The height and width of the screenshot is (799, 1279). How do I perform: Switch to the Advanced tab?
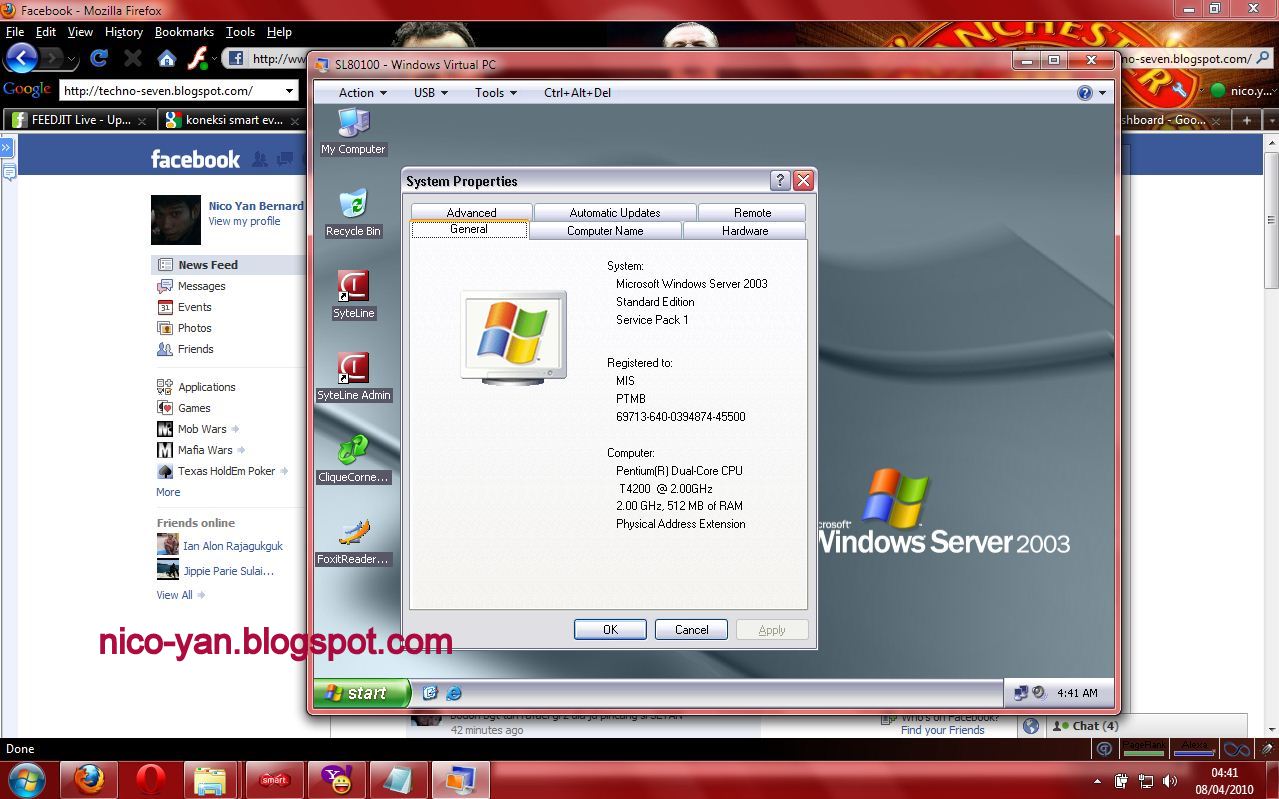pyautogui.click(x=471, y=212)
